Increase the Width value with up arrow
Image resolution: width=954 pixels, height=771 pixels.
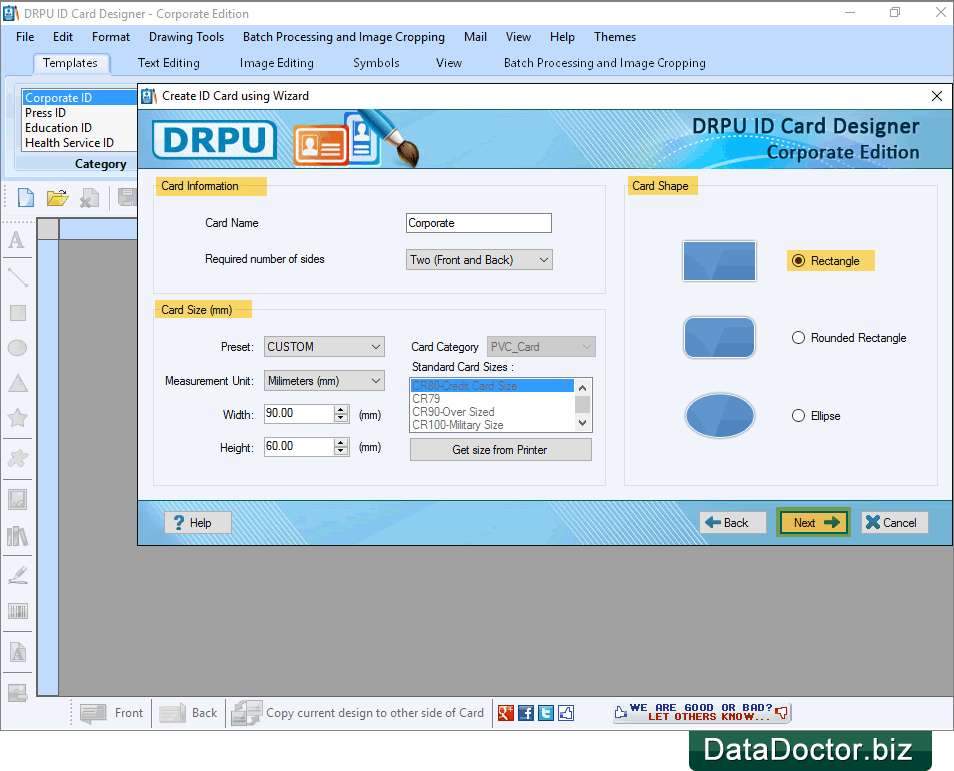tap(341, 410)
